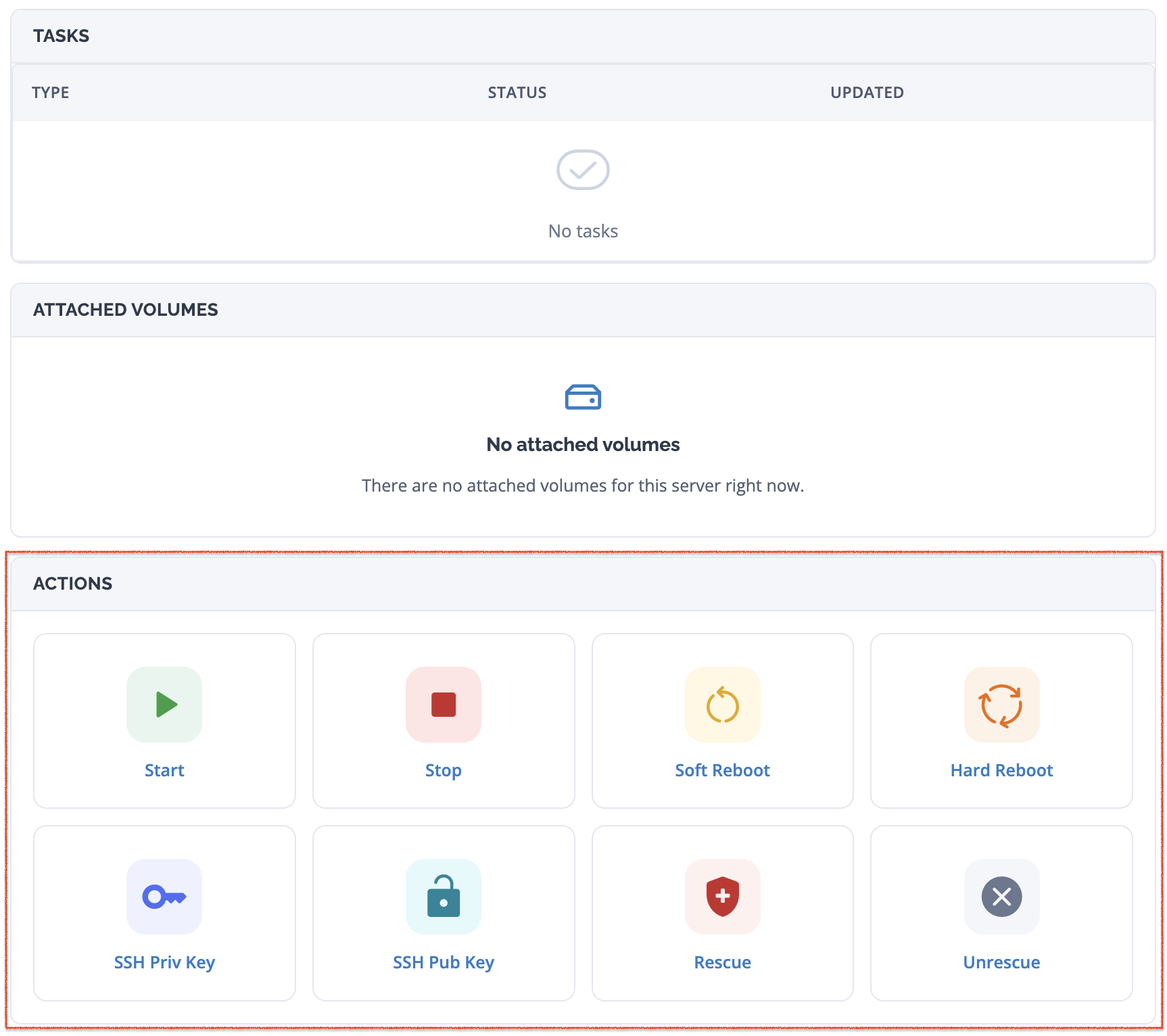Click the Rescue link label
This screenshot has height=1036, width=1167.
pyautogui.click(x=723, y=962)
